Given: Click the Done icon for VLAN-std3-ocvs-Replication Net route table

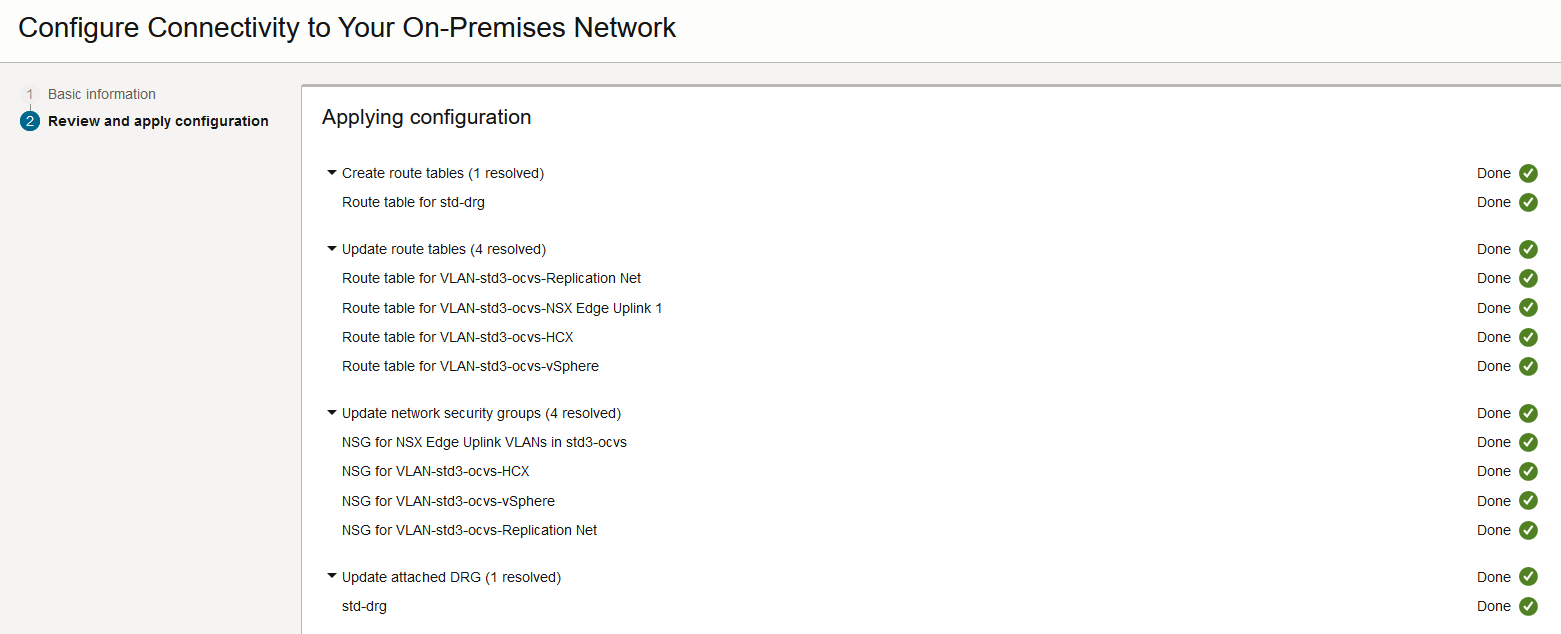Looking at the screenshot, I should 1528,278.
